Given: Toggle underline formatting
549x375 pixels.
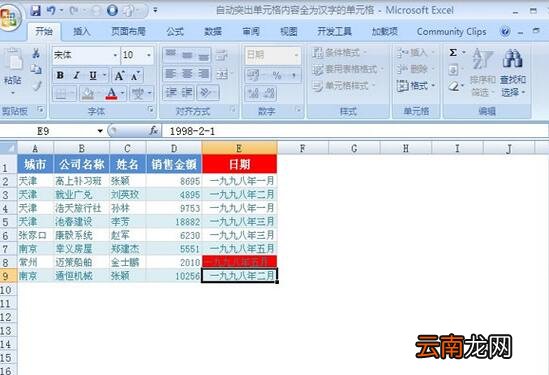Looking at the screenshot, I should point(93,75).
